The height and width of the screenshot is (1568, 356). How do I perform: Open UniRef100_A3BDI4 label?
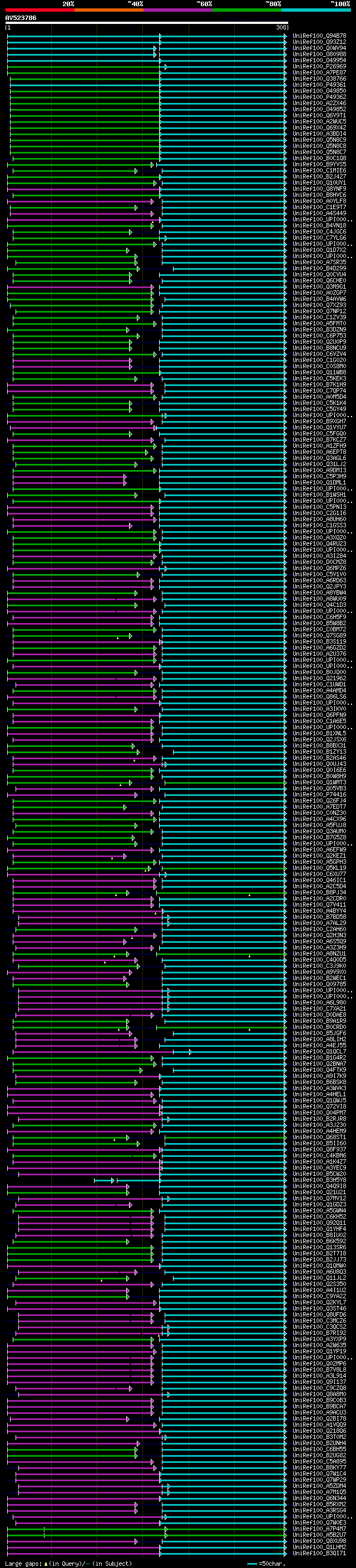319,134
